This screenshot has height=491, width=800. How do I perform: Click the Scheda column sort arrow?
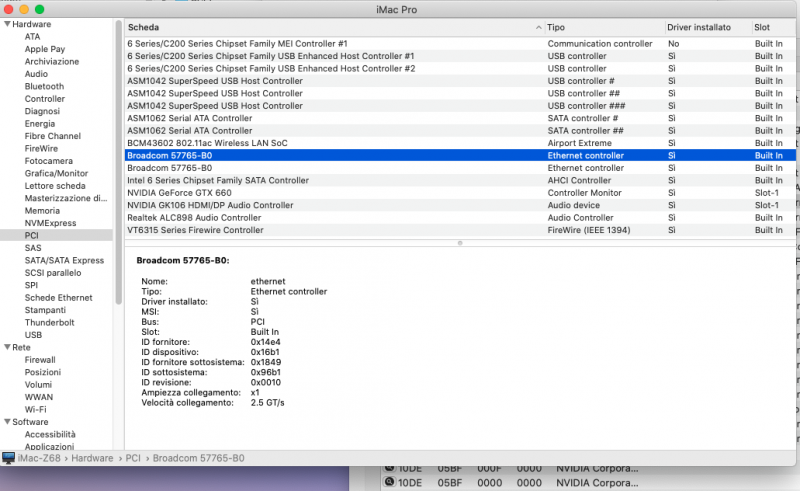click(538, 28)
